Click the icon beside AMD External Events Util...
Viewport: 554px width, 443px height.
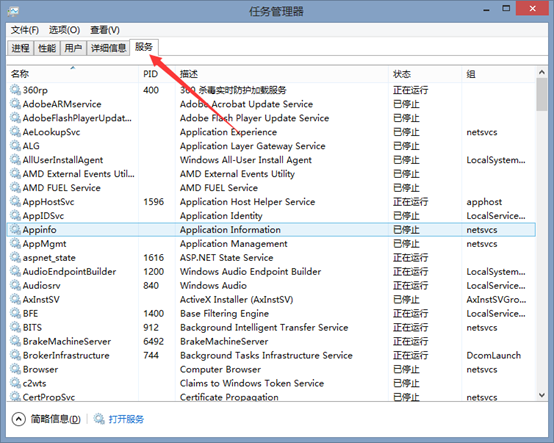click(15, 173)
